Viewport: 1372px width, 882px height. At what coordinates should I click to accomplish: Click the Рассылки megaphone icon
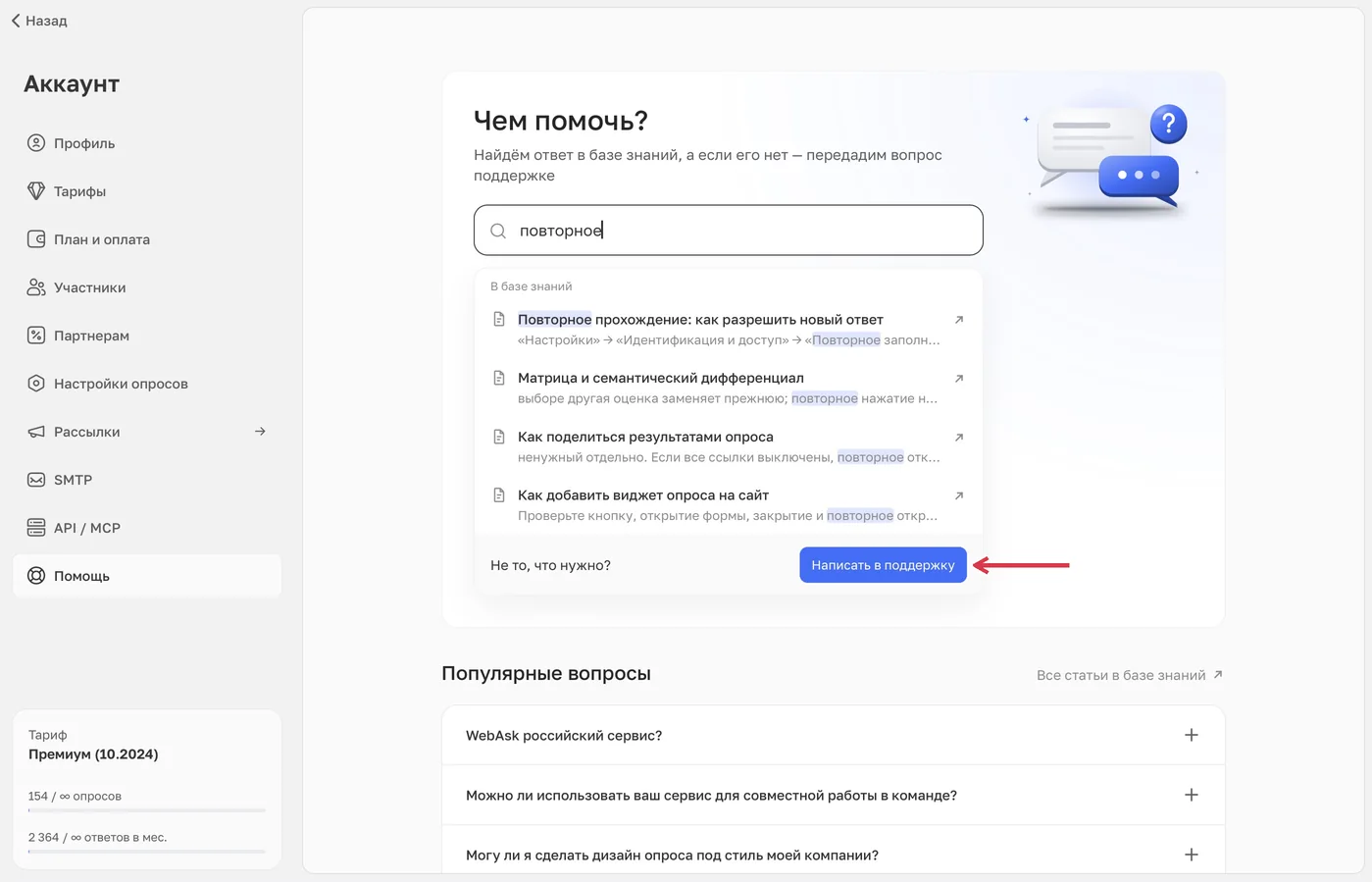click(x=36, y=432)
